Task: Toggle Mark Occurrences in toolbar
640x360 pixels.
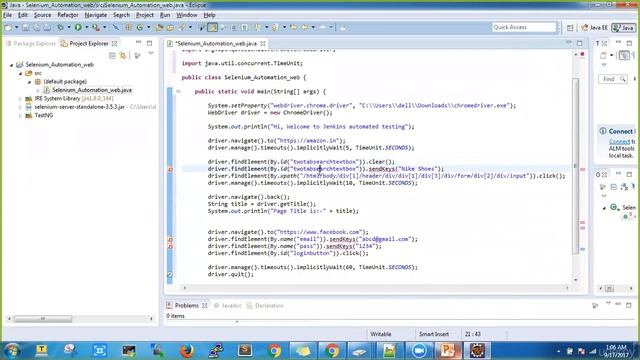Action: pos(213,27)
